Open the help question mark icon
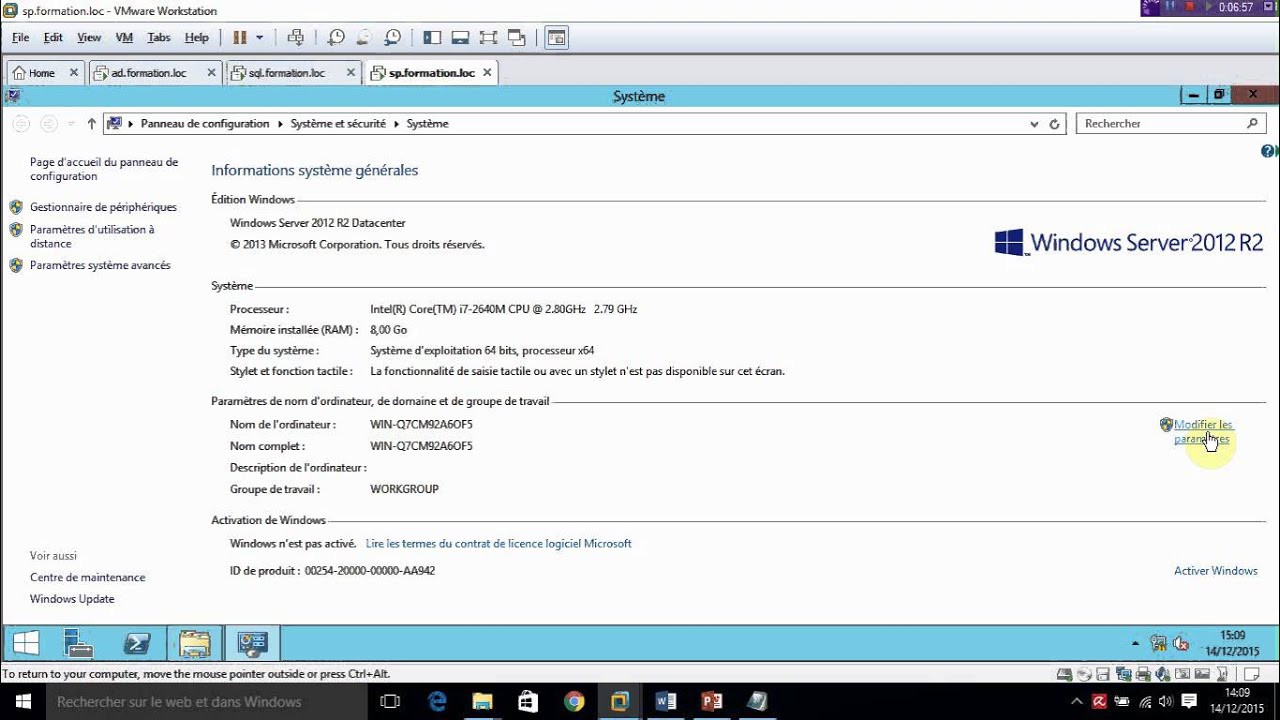The width and height of the screenshot is (1280, 720). coord(1270,151)
